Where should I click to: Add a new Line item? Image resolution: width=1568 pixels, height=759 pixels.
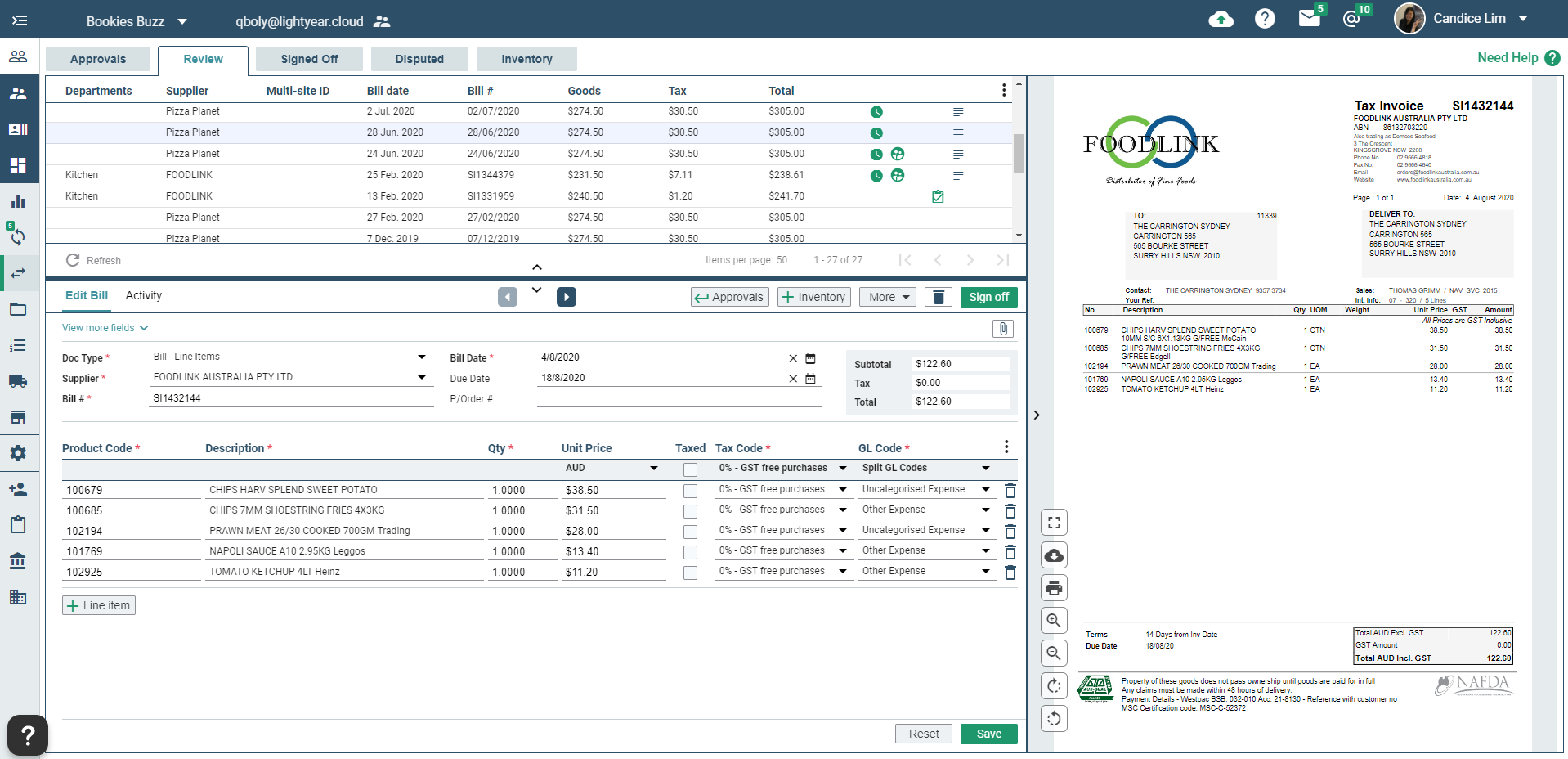[99, 605]
